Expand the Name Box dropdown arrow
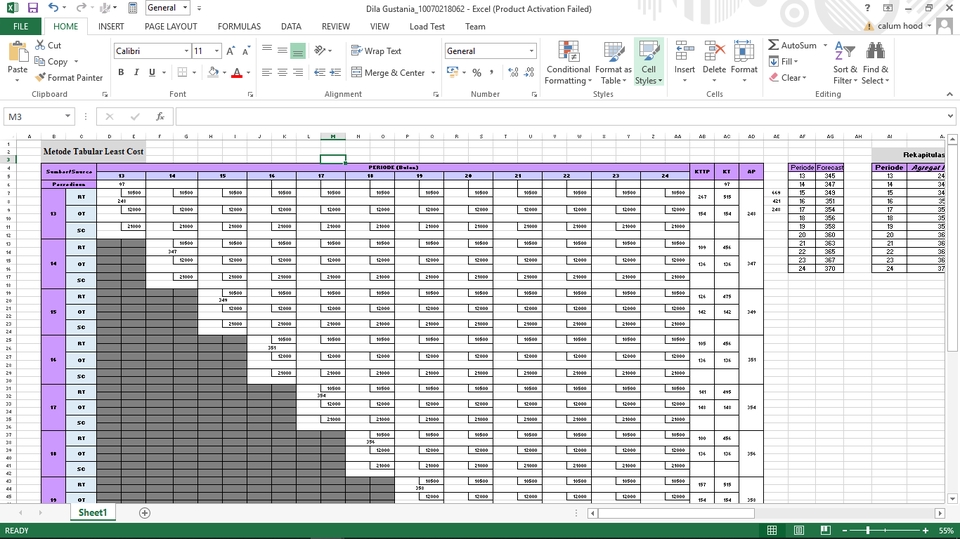Image resolution: width=960 pixels, height=539 pixels. 67,116
